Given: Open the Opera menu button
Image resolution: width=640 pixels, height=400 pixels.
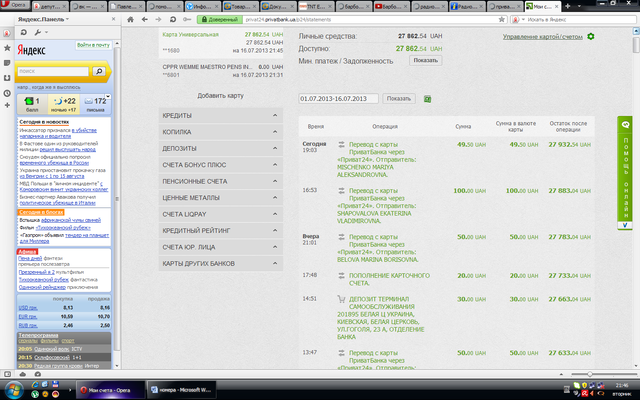Looking at the screenshot, I should pos(14,5).
